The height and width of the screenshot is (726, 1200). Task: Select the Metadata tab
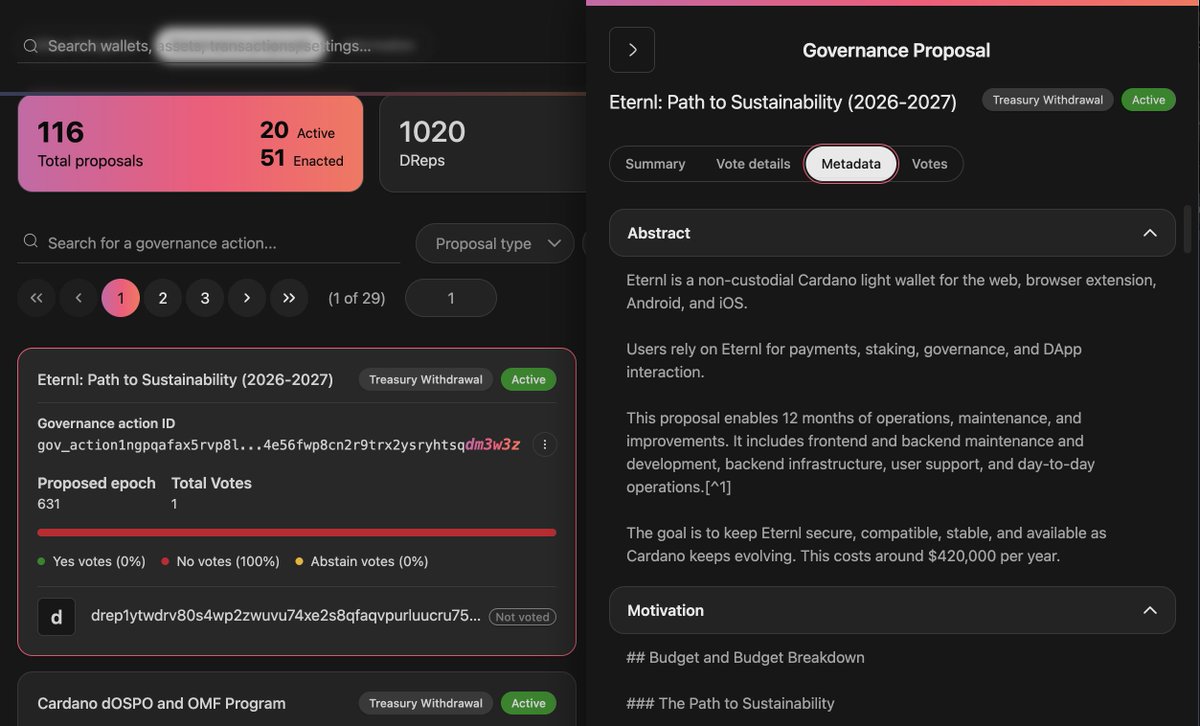click(x=851, y=164)
